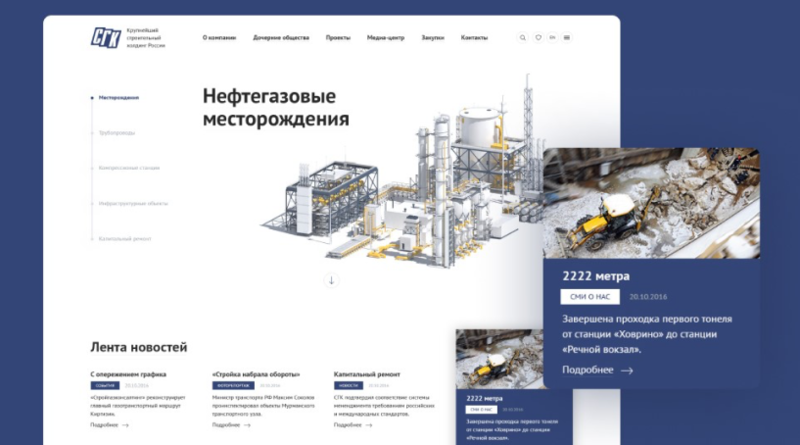The image size is (800, 445).
Task: Click the large 2222 метра title
Action: click(x=596, y=276)
